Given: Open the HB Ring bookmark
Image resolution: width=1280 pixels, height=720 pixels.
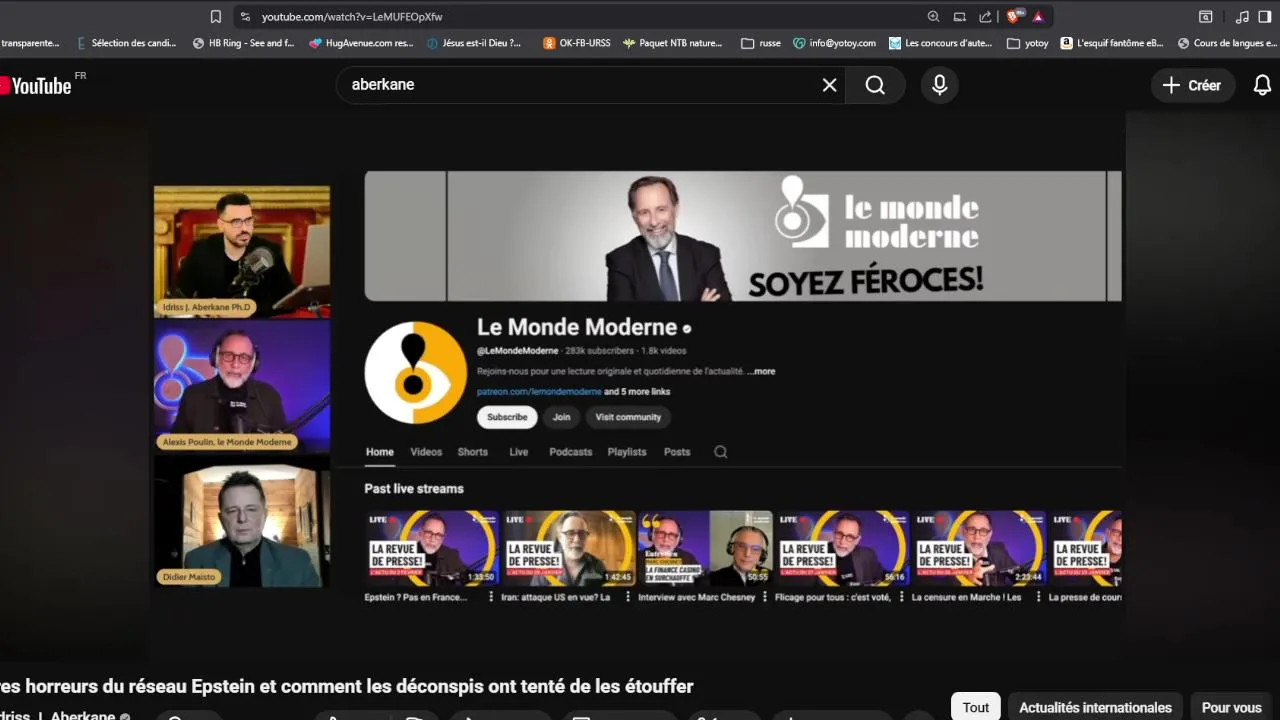Looking at the screenshot, I should coord(243,43).
